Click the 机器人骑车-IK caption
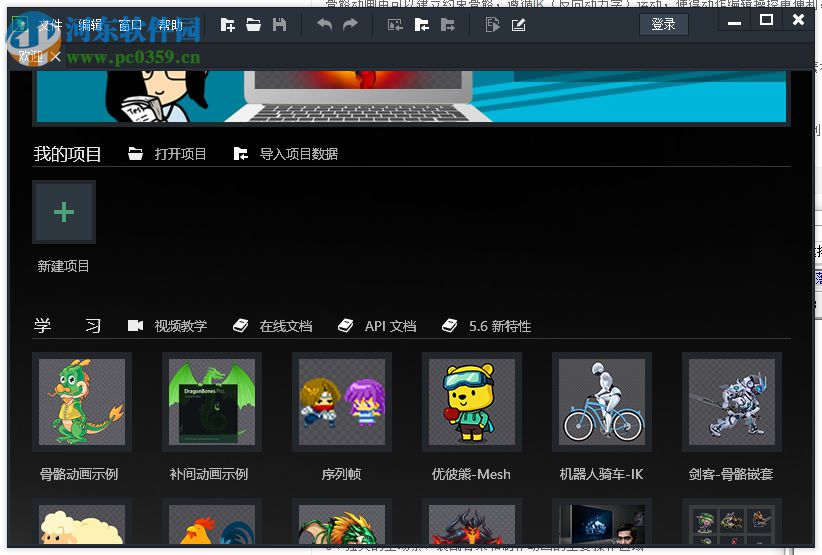Viewport: 822px width, 555px height. (x=601, y=474)
